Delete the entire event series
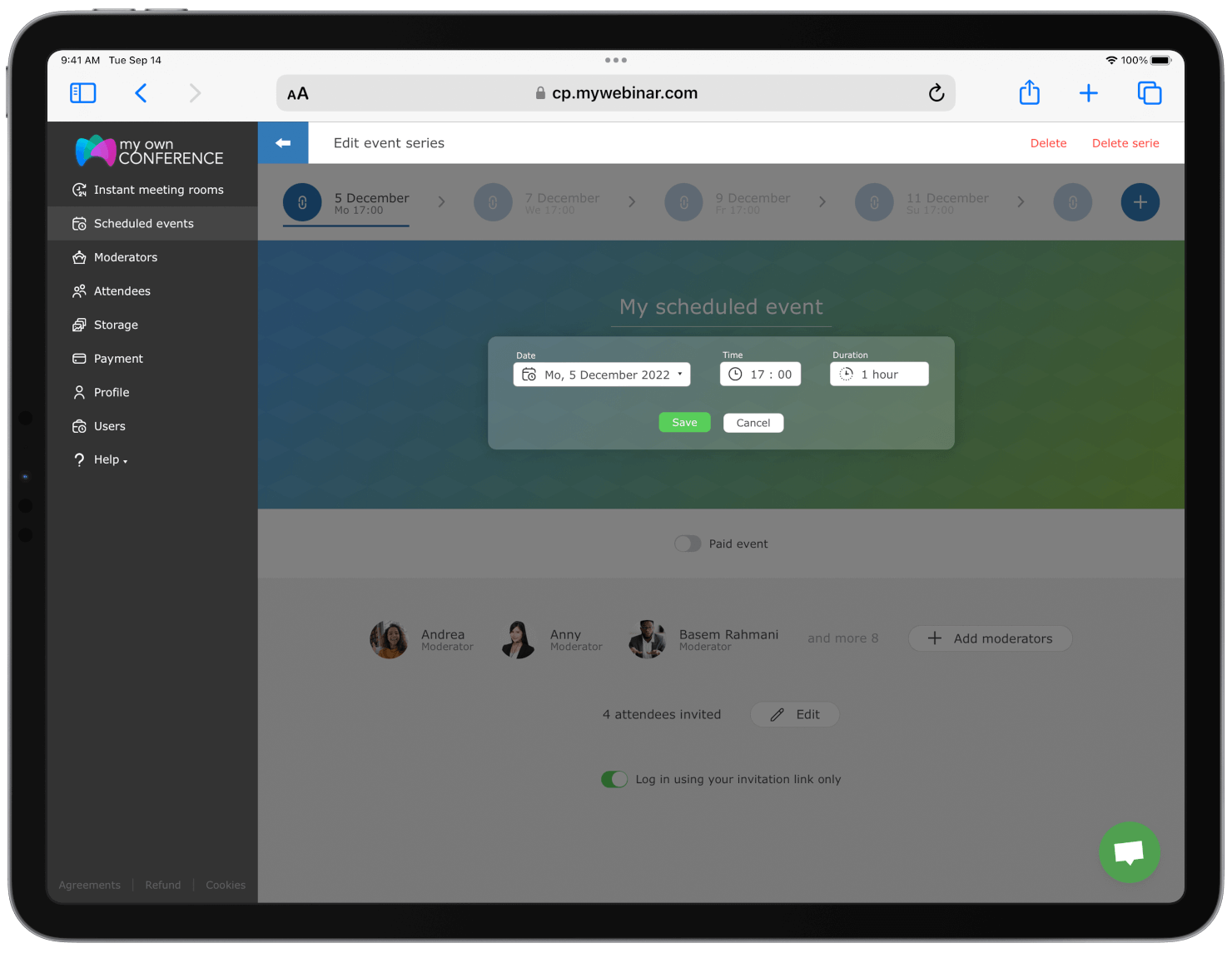Screen dimensions: 1232x953 1125,142
